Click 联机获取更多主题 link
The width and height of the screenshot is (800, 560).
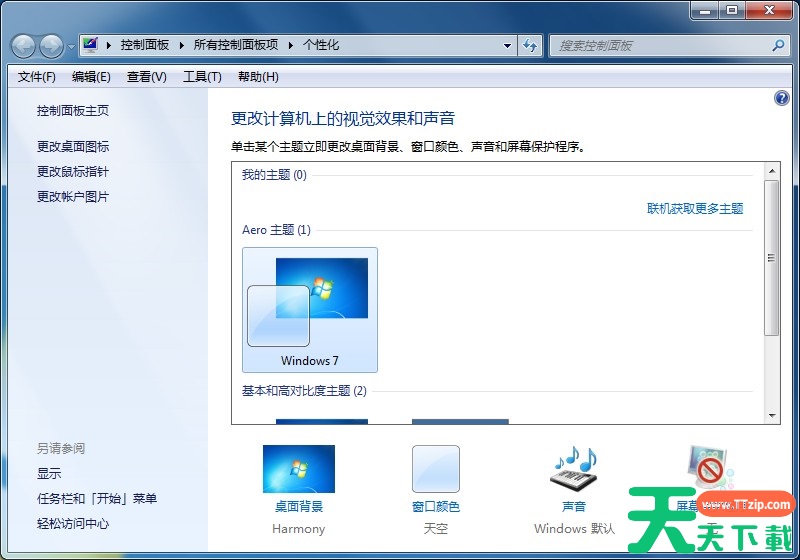695,209
